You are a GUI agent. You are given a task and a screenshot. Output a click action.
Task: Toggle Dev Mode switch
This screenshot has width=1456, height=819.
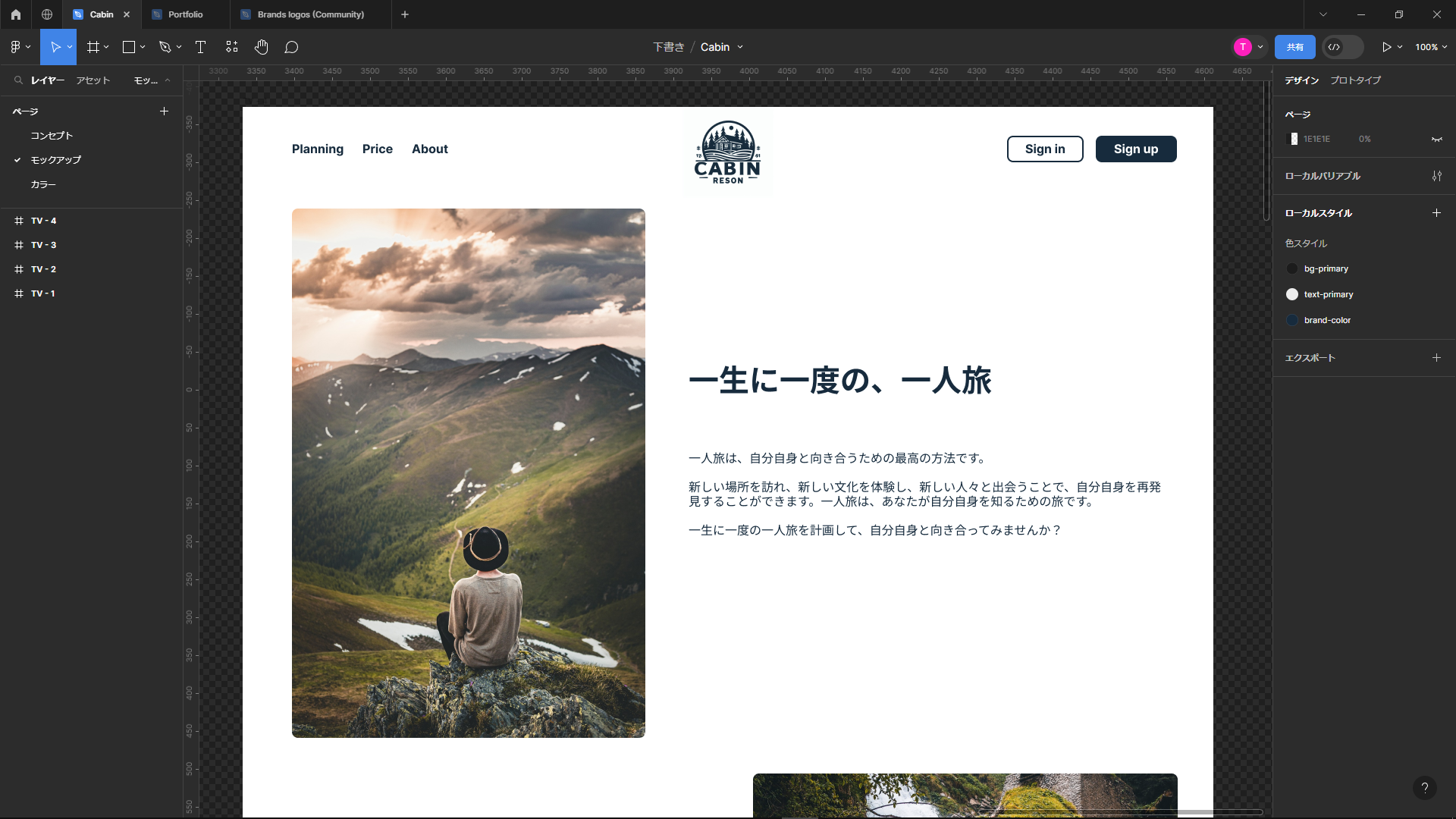click(1342, 47)
